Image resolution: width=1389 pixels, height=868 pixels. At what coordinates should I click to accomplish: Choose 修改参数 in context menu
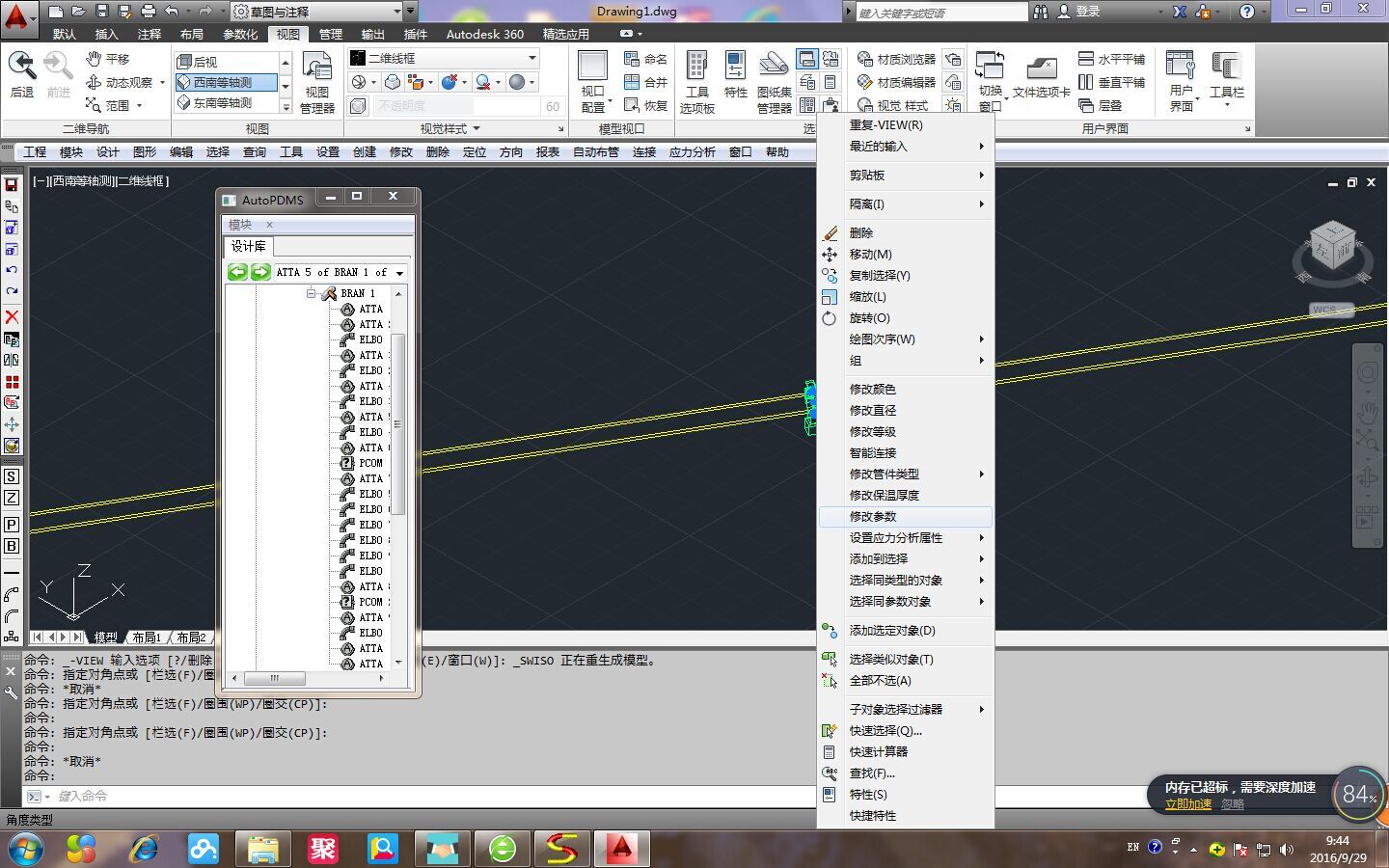coord(906,516)
